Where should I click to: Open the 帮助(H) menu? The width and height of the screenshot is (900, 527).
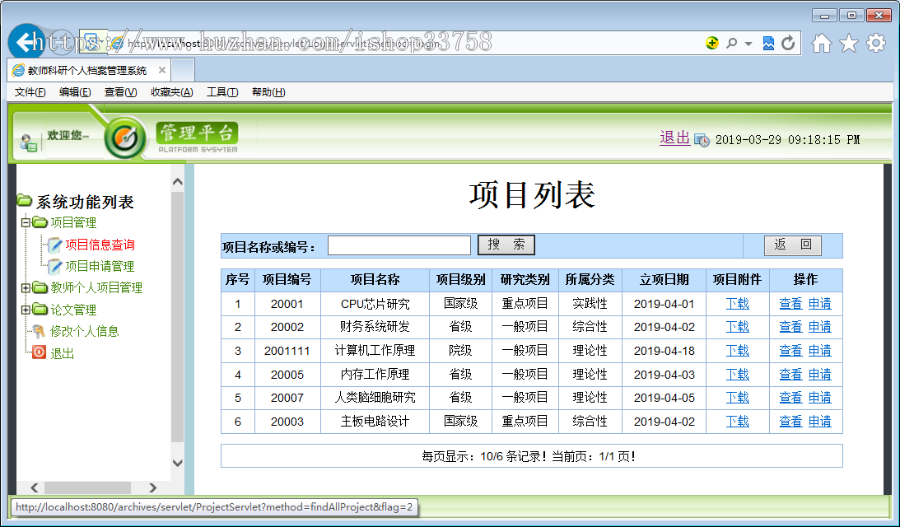pos(268,92)
